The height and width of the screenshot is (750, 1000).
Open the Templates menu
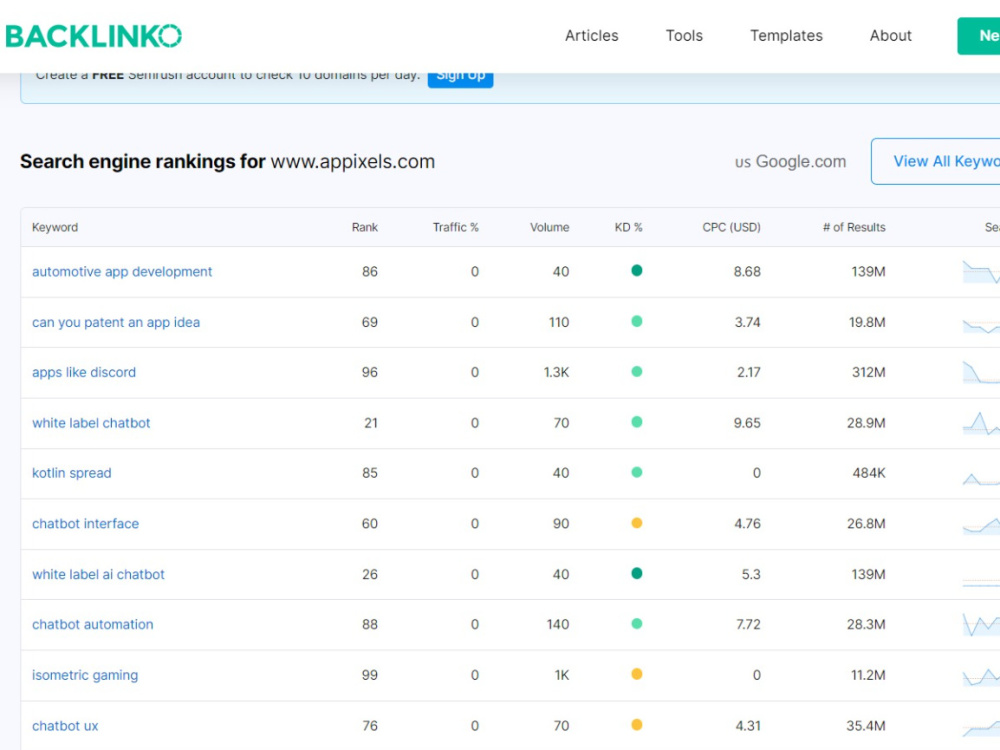(x=786, y=36)
